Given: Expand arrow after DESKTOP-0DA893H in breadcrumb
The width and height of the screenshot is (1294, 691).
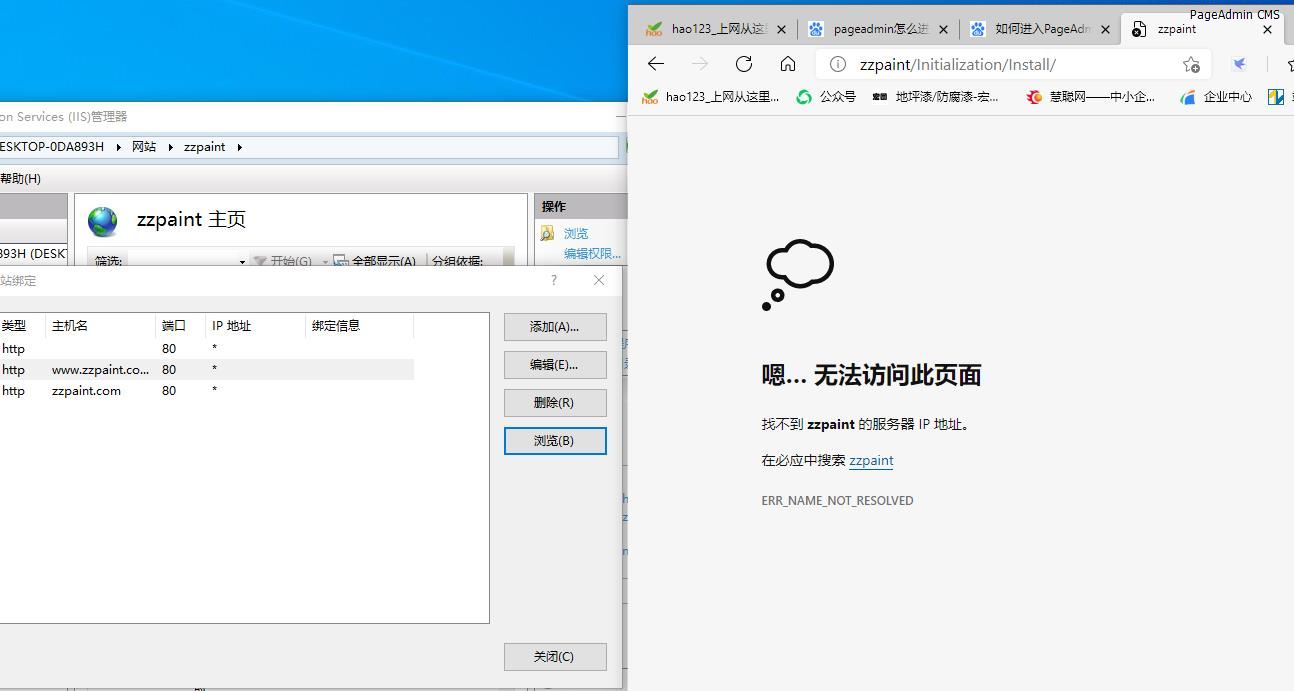Looking at the screenshot, I should 119,147.
